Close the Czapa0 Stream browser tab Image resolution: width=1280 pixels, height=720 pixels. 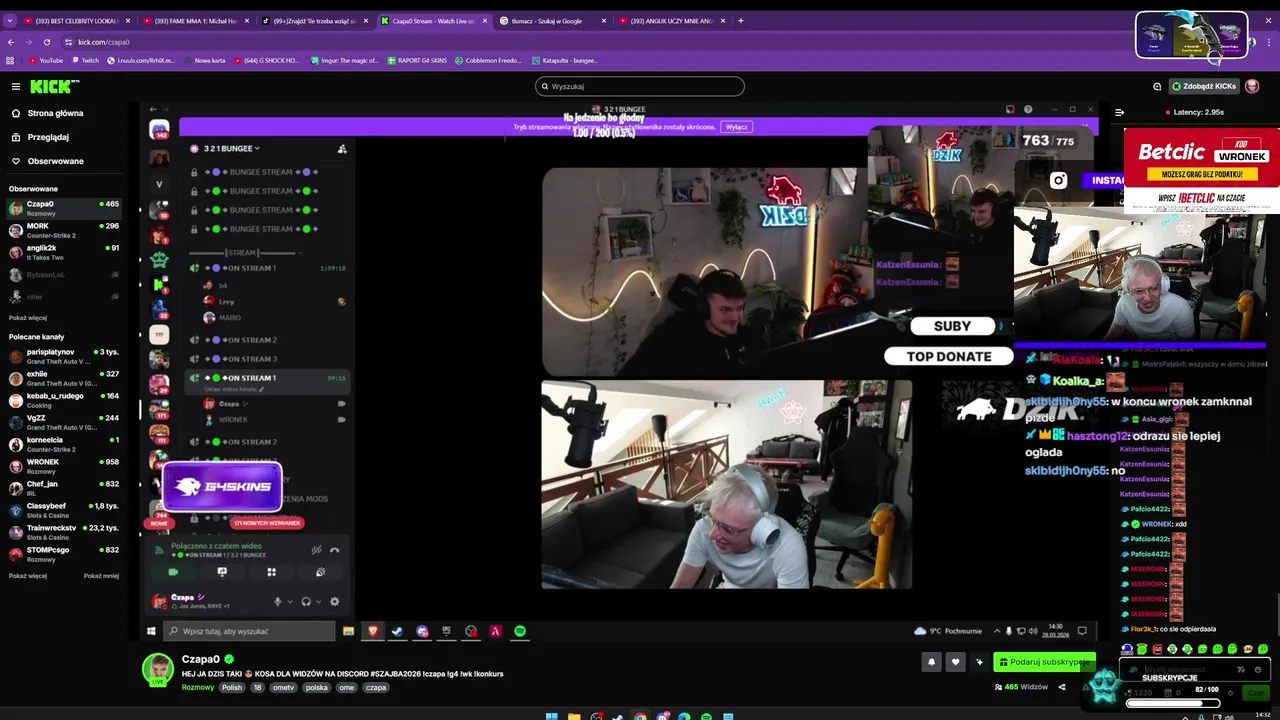click(x=485, y=21)
